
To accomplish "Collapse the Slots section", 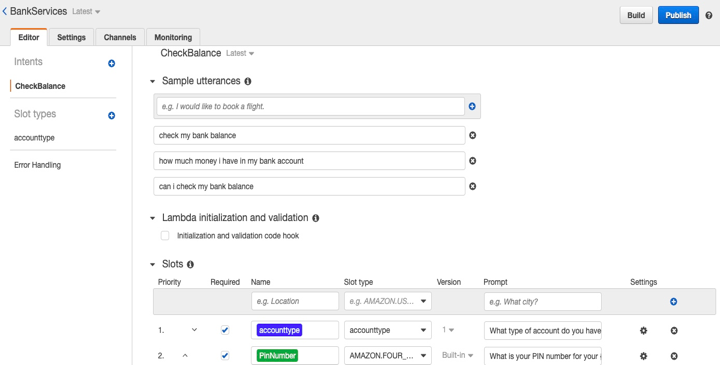I will [x=152, y=264].
